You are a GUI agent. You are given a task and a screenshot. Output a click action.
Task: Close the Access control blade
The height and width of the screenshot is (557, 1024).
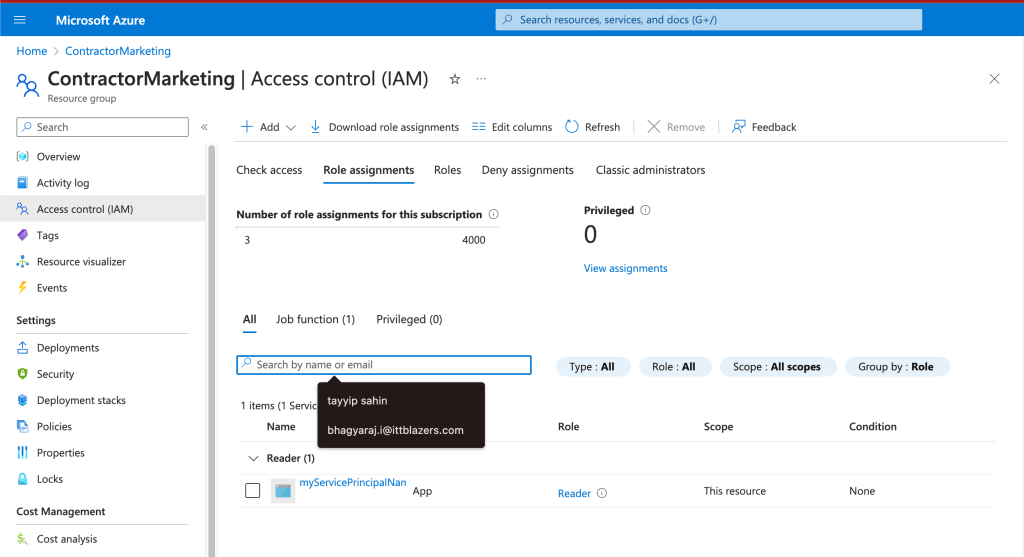point(994,79)
